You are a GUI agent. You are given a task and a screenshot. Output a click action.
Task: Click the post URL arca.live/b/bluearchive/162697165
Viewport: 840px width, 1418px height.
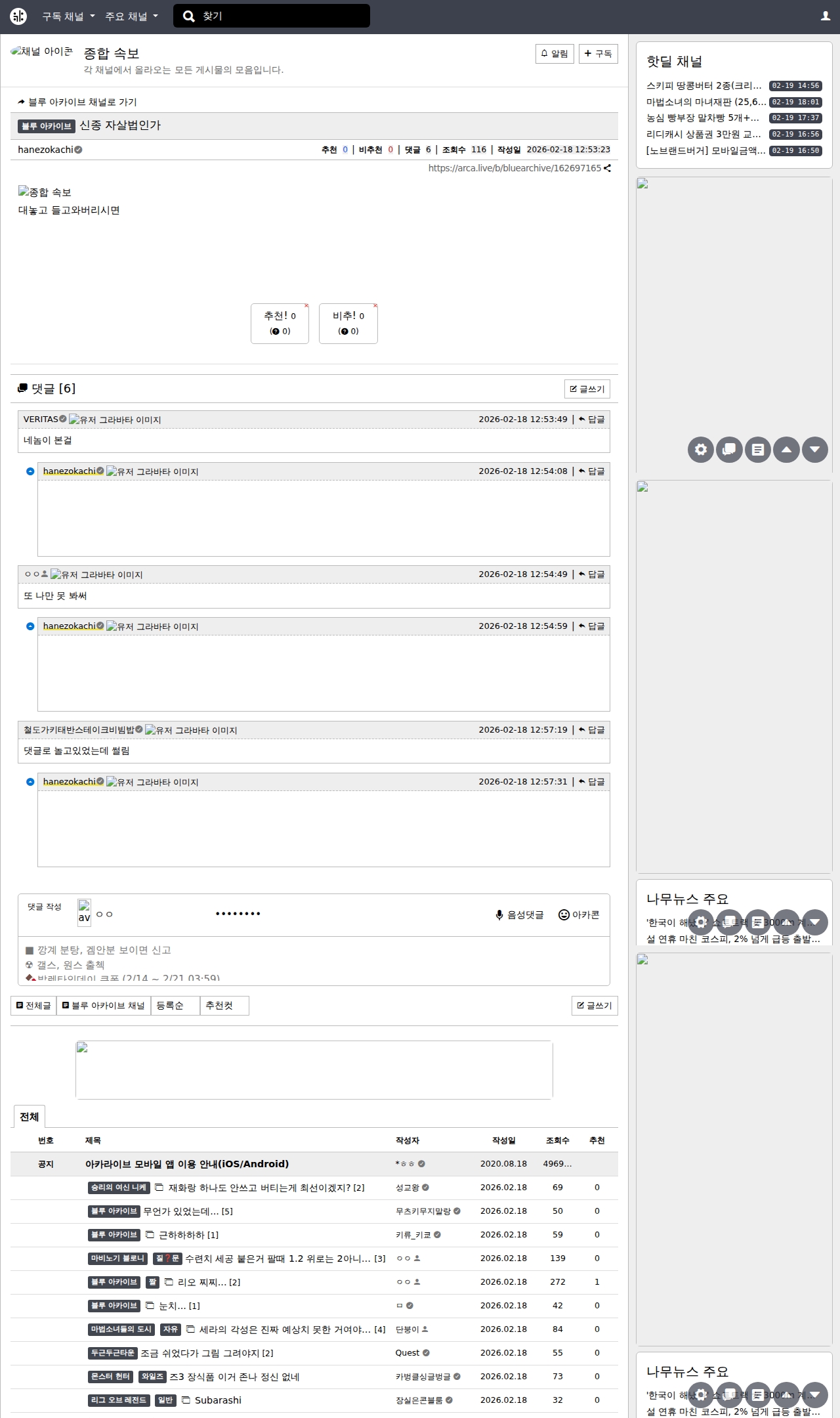[514, 168]
